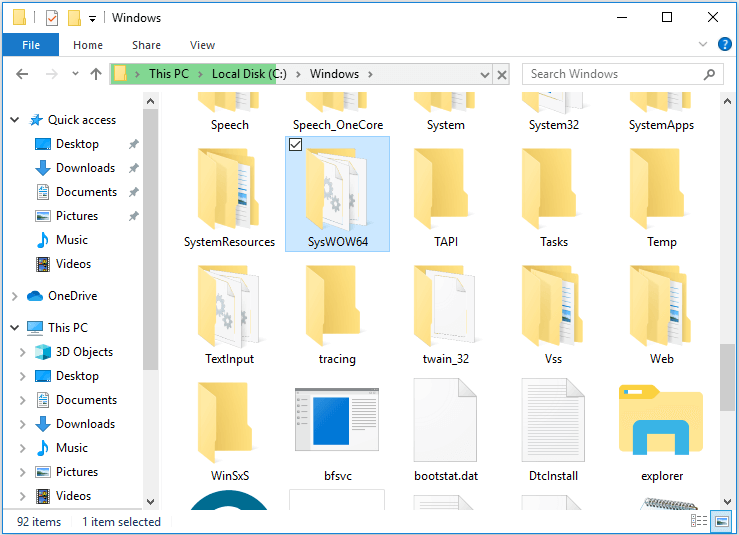Click Windows breadcrumb in address bar
Viewport: 739px width, 535px height.
pyautogui.click(x=334, y=74)
